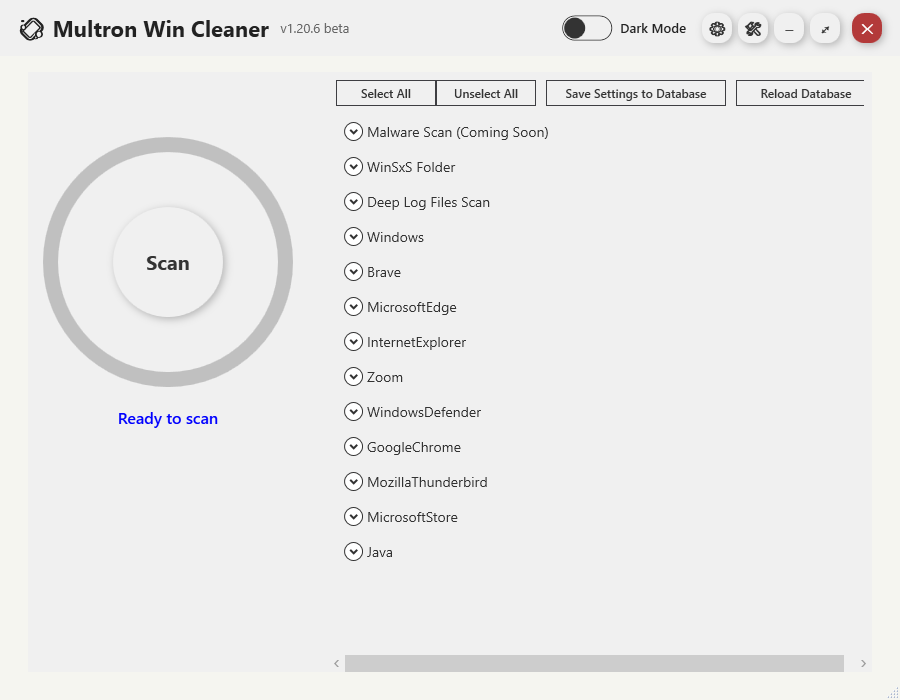Expand the Deep Log Files Scan entry

pyautogui.click(x=353, y=202)
